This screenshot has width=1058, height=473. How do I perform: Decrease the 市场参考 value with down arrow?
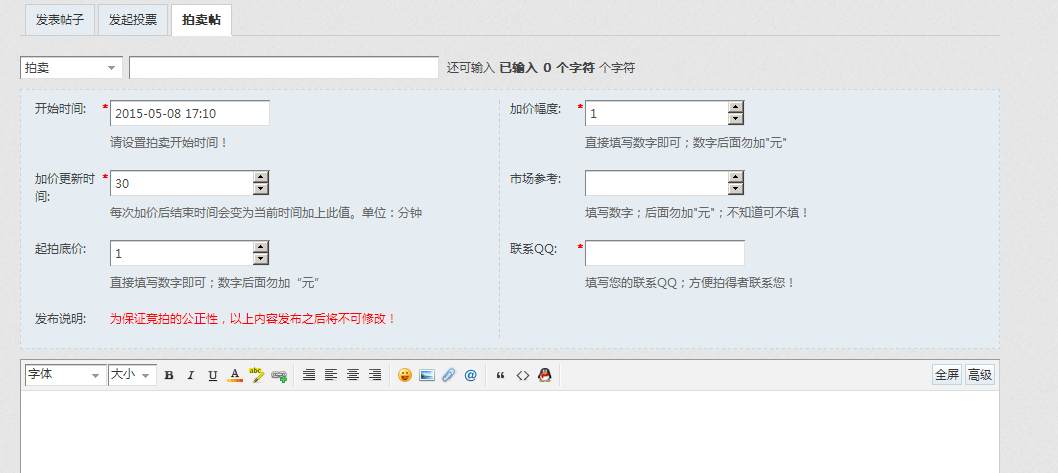tap(736, 189)
